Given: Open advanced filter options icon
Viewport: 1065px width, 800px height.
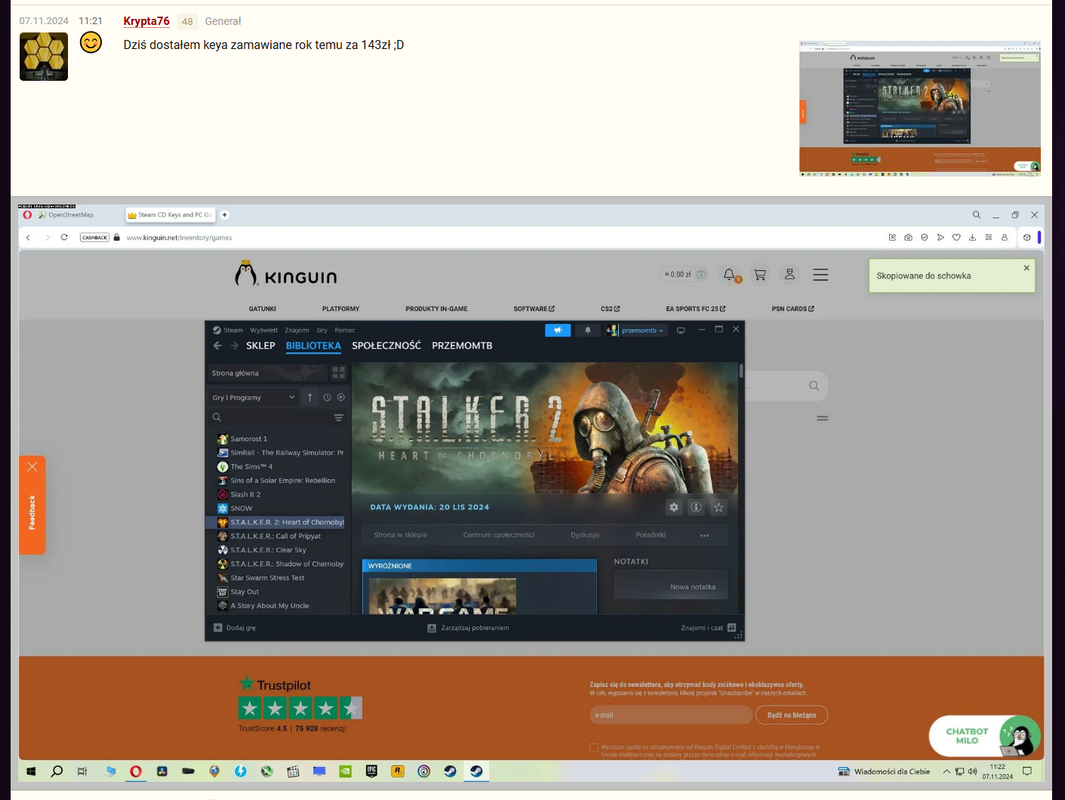Looking at the screenshot, I should point(338,418).
